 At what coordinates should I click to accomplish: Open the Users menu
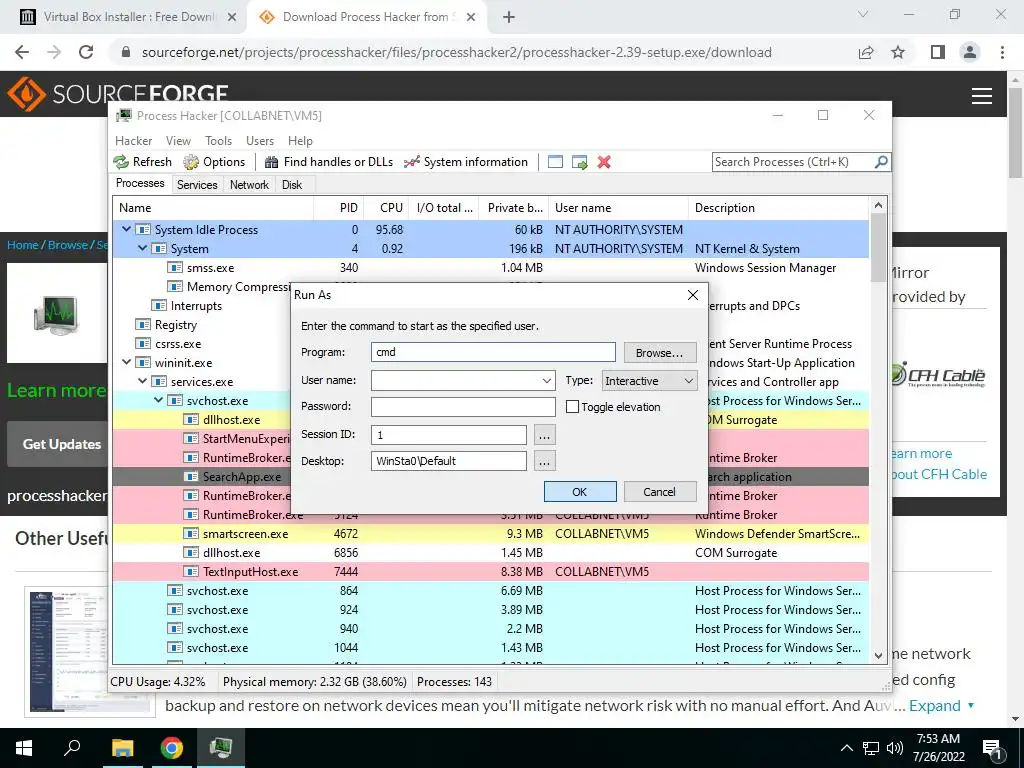[260, 140]
